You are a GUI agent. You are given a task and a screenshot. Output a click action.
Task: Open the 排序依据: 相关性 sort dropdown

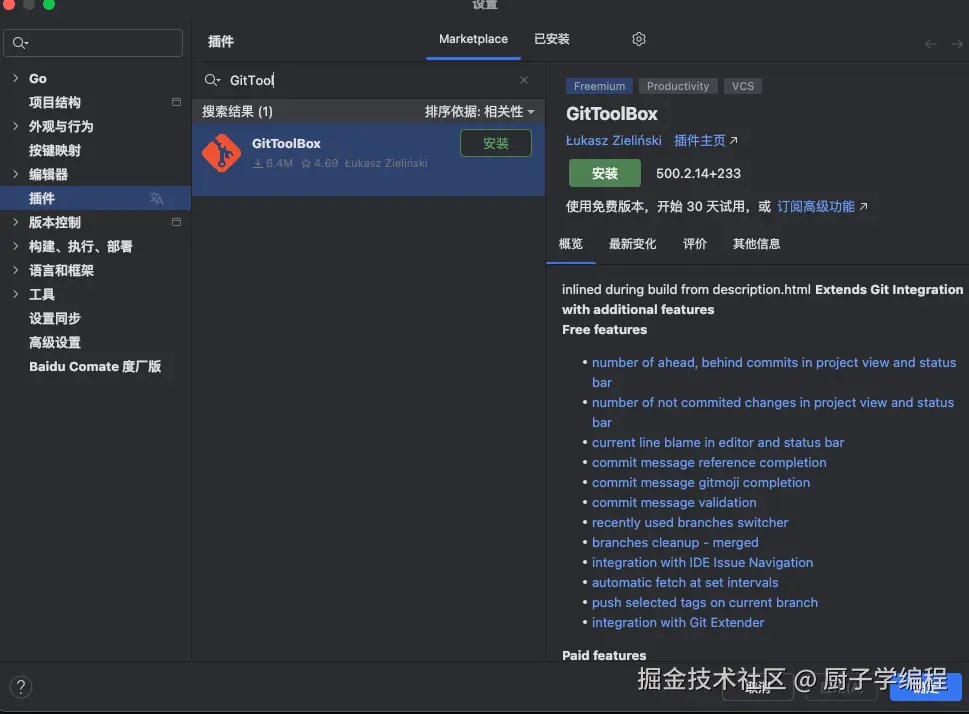pos(480,111)
